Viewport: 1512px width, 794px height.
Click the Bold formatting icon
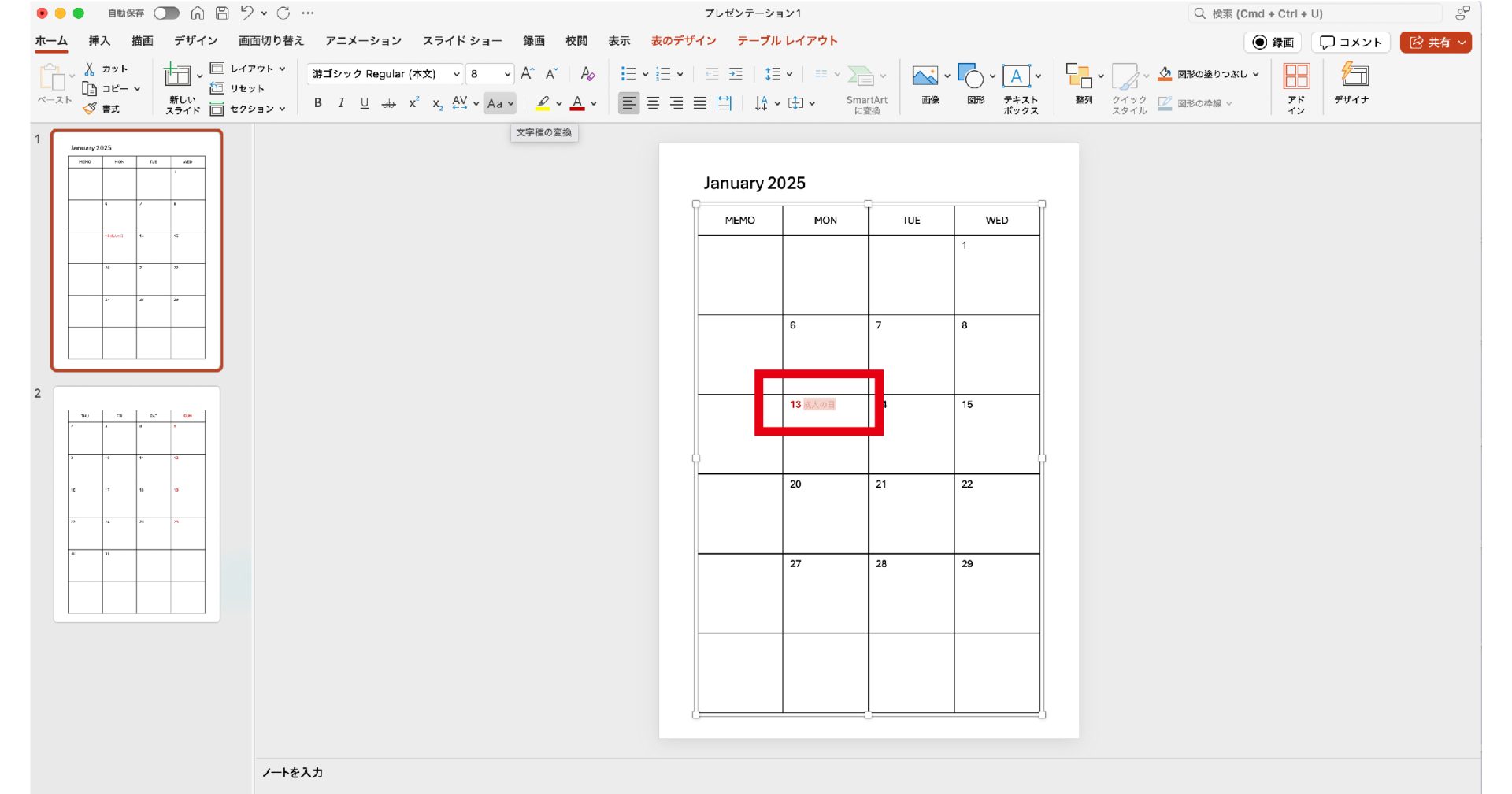point(318,103)
